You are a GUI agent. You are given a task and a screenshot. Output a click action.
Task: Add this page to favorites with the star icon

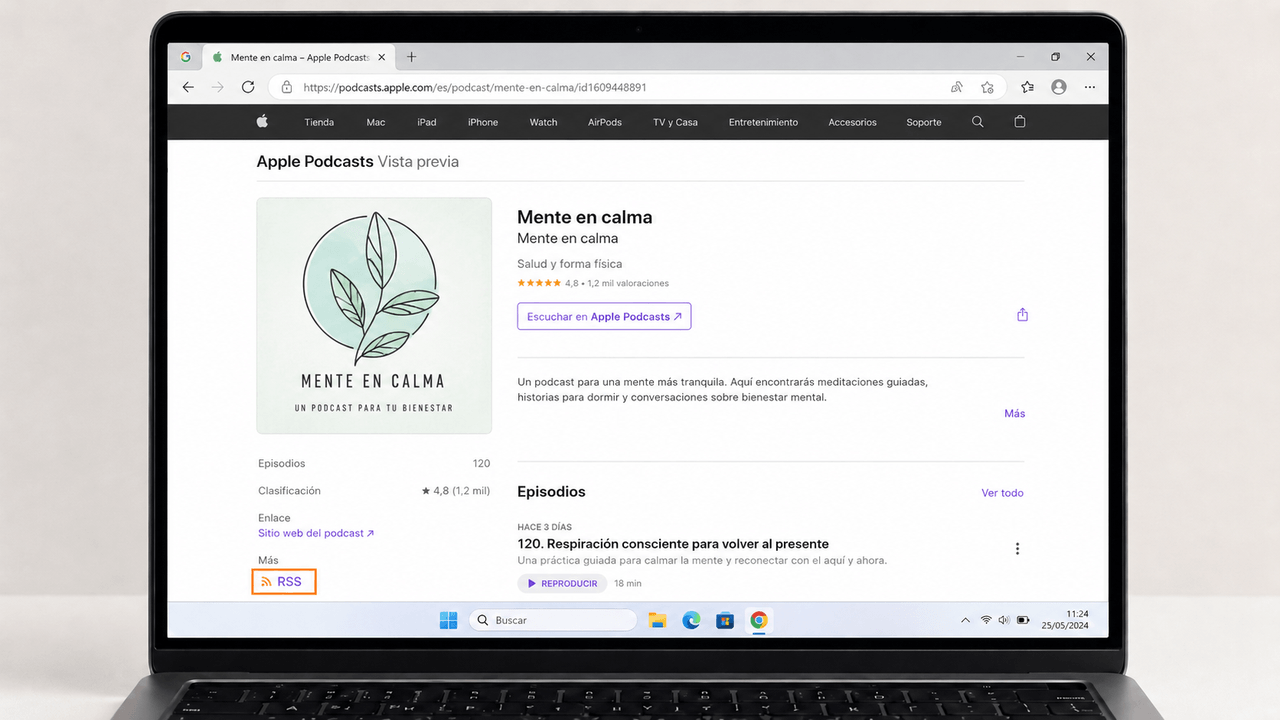[987, 87]
